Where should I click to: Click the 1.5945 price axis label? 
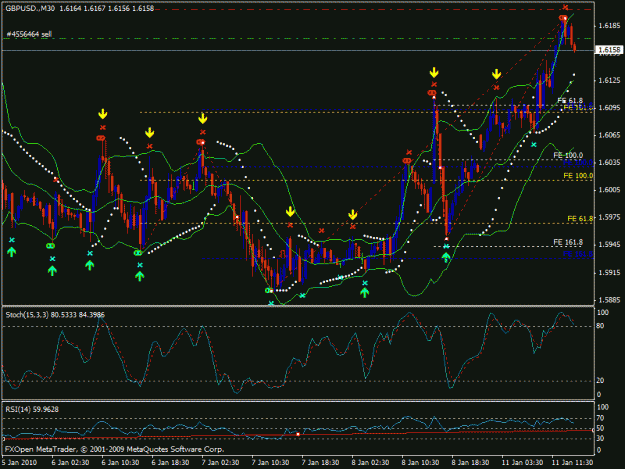pyautogui.click(x=609, y=245)
